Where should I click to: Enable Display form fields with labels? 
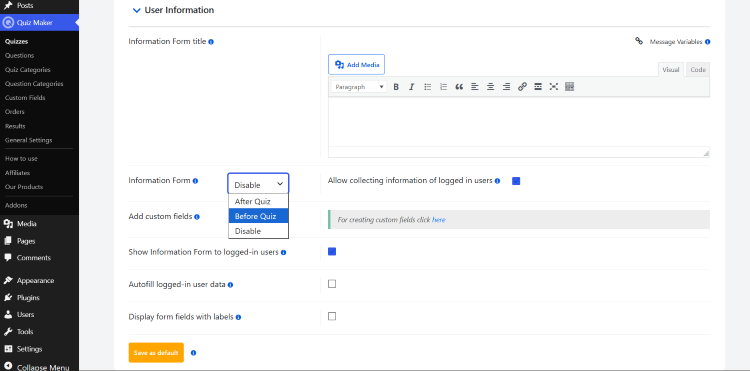point(332,316)
